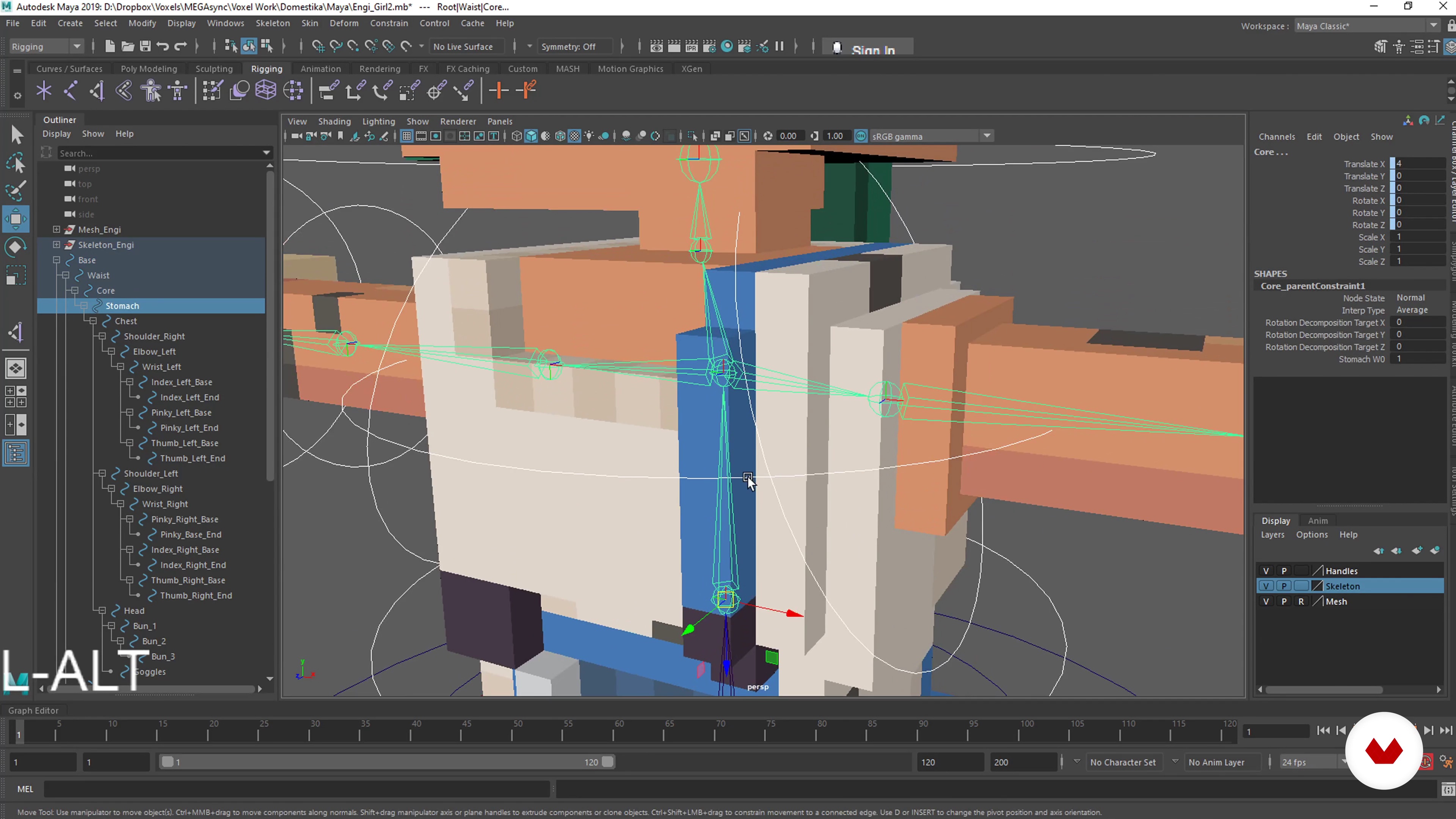Toggle R reference mode of Mesh layer
The height and width of the screenshot is (819, 1456).
pyautogui.click(x=1301, y=601)
